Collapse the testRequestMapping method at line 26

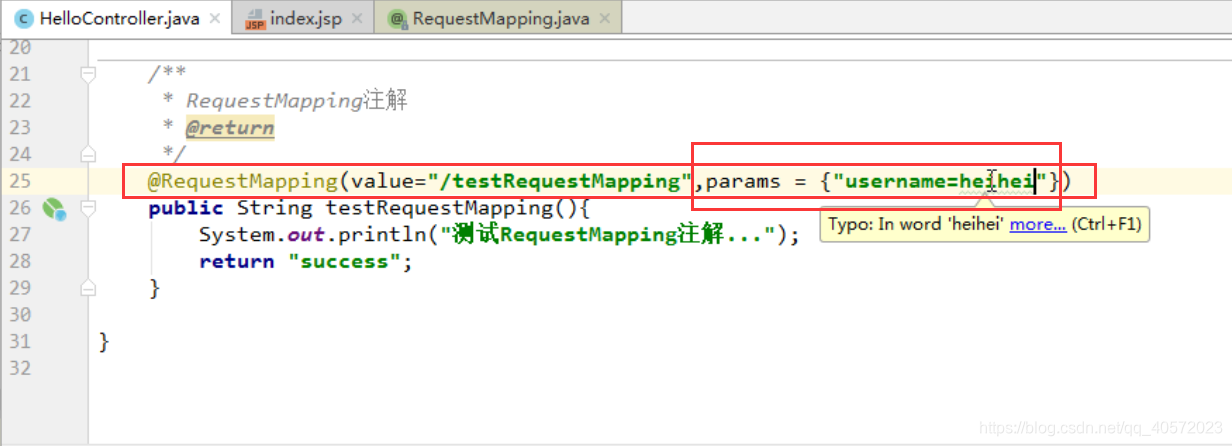coord(88,208)
